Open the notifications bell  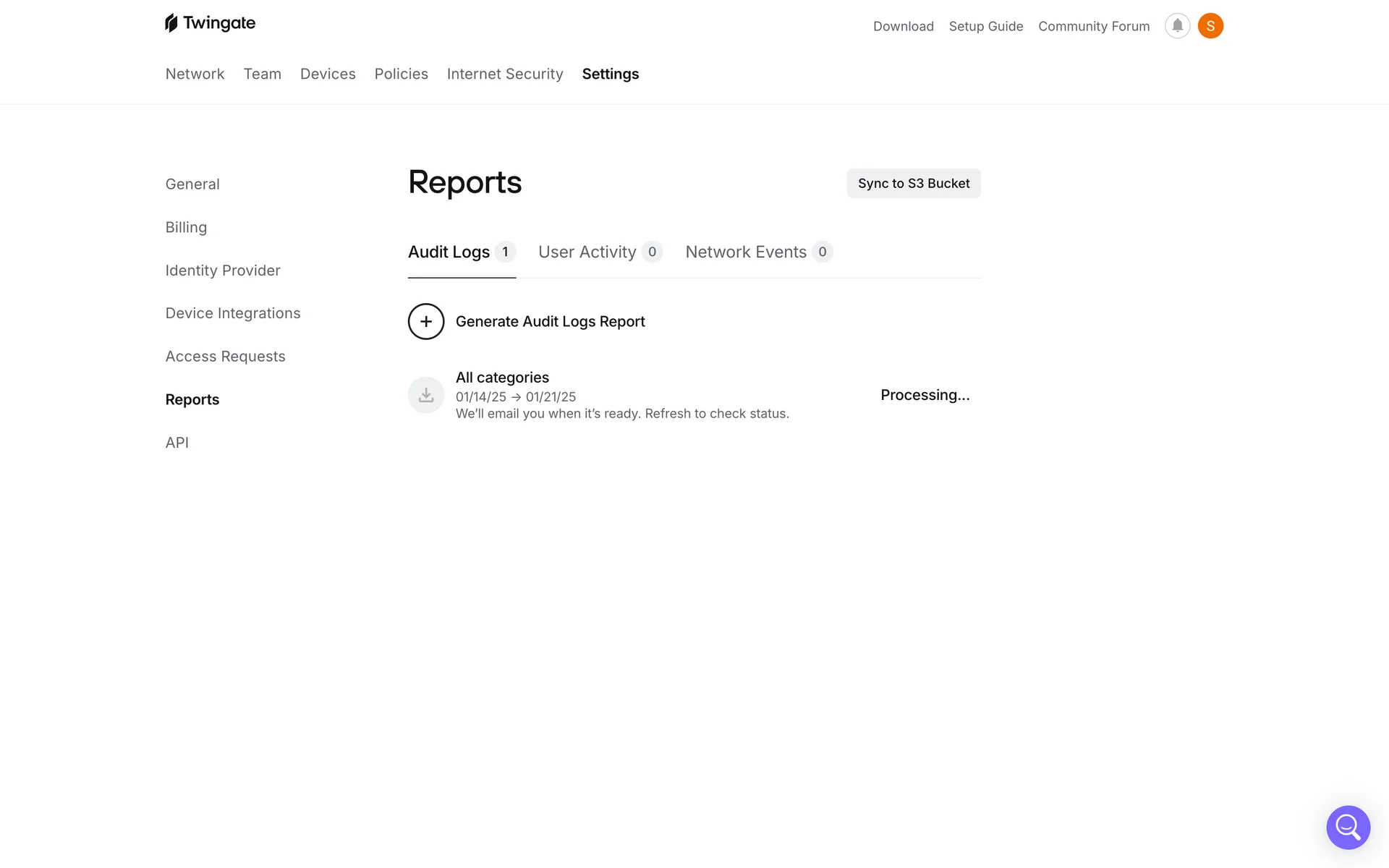1177,26
